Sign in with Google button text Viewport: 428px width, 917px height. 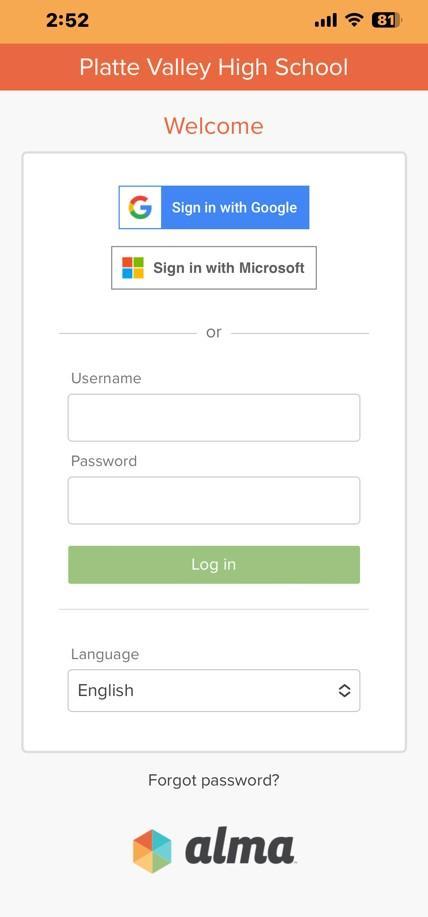click(x=234, y=208)
